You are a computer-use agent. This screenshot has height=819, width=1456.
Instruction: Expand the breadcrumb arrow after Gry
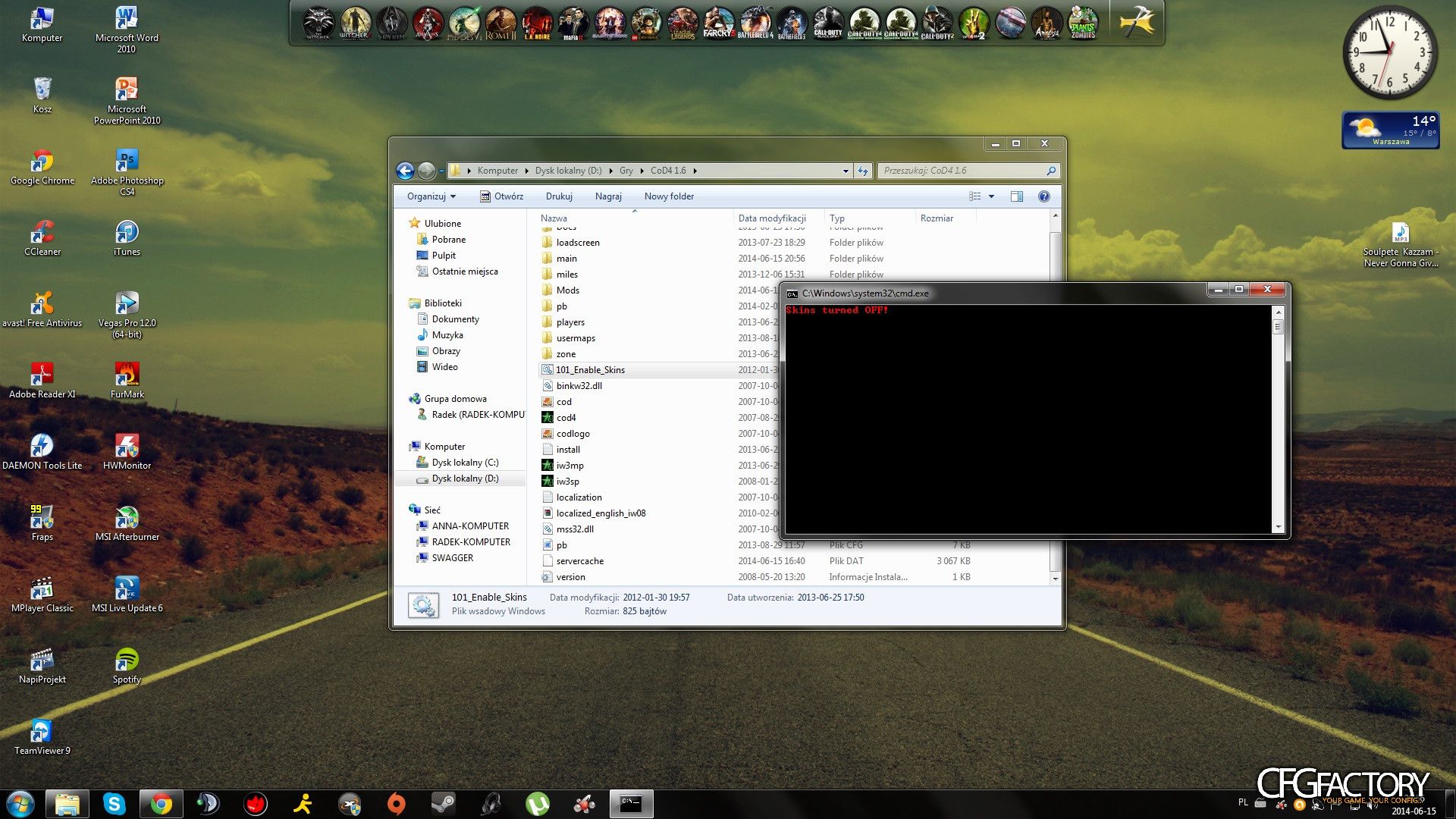point(642,171)
